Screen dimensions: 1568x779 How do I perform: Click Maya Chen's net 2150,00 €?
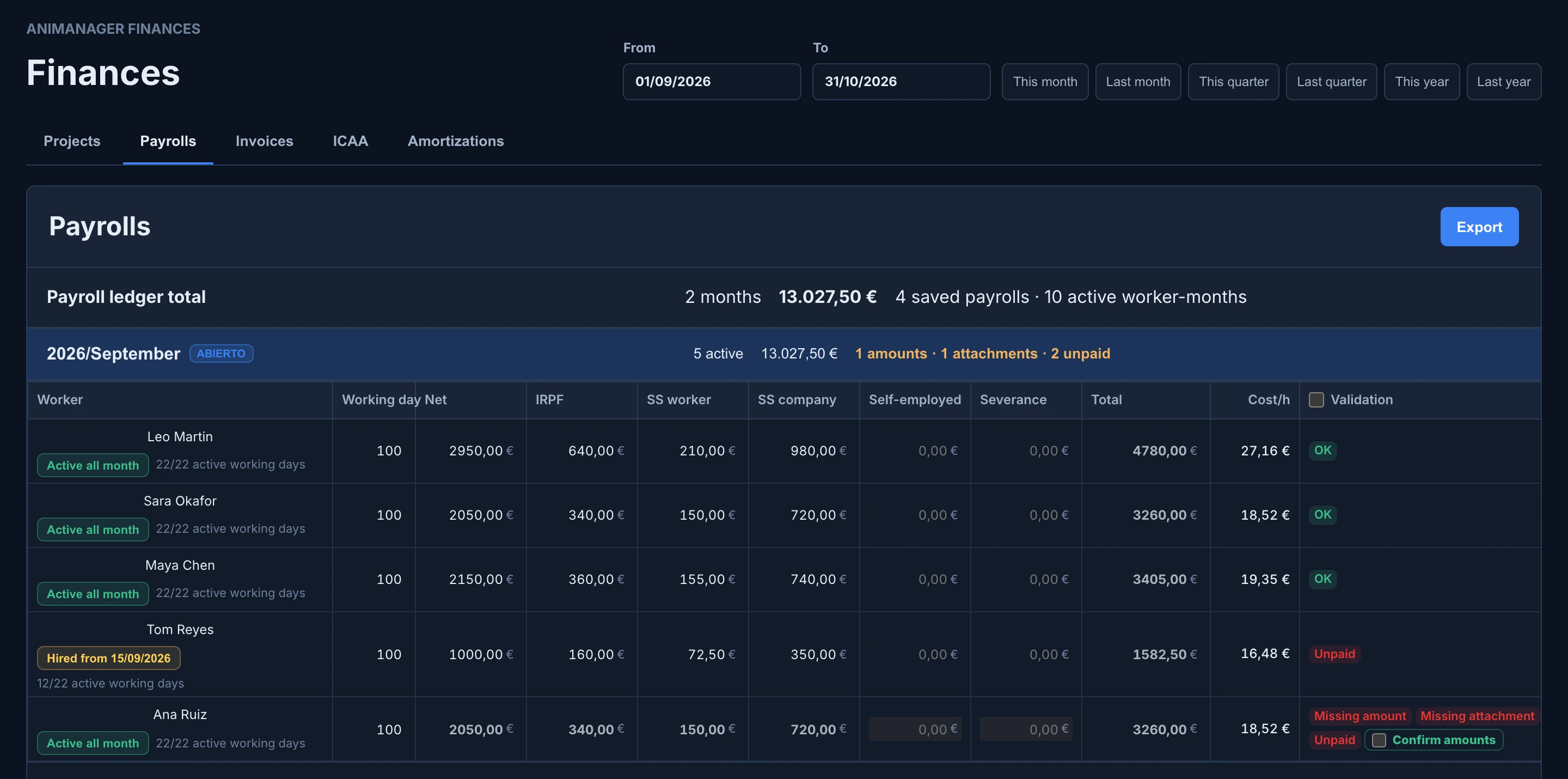pyautogui.click(x=481, y=579)
